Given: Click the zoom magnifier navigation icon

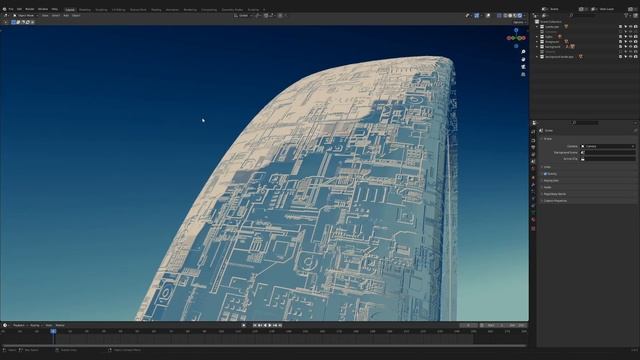Looking at the screenshot, I should (x=523, y=52).
